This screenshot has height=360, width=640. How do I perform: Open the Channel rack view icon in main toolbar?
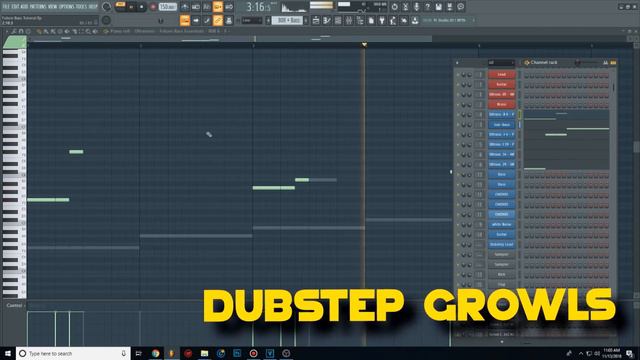tap(338, 20)
